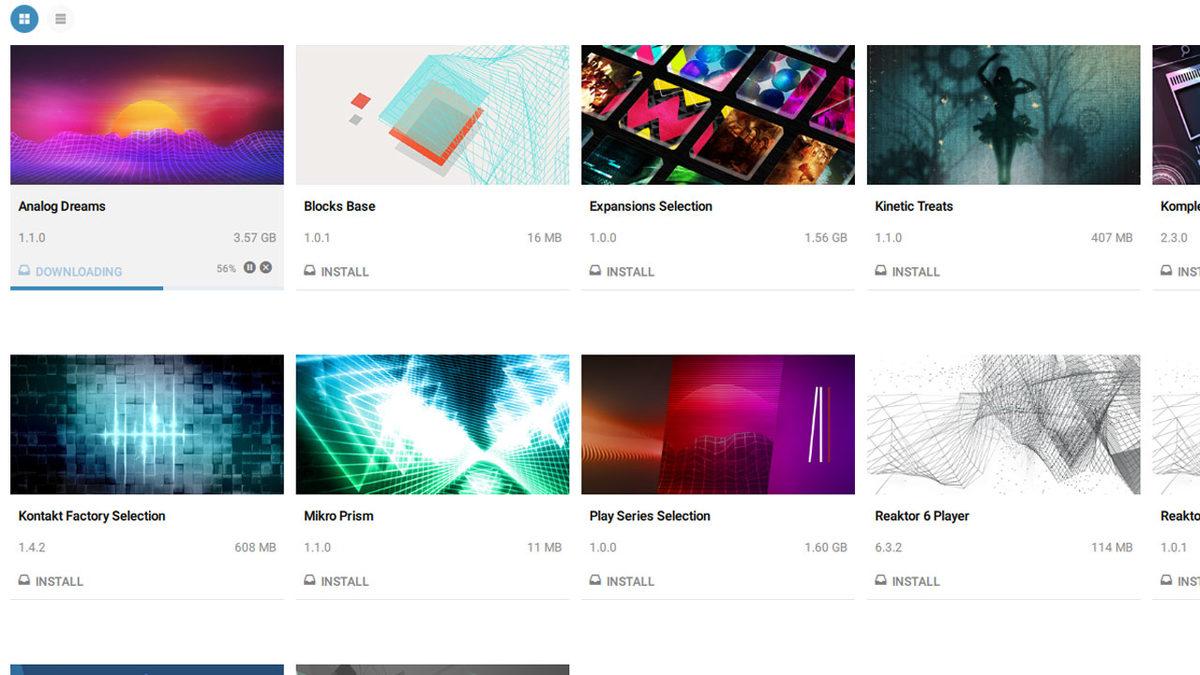Open the Blocks Base artwork thumbnail

click(432, 115)
